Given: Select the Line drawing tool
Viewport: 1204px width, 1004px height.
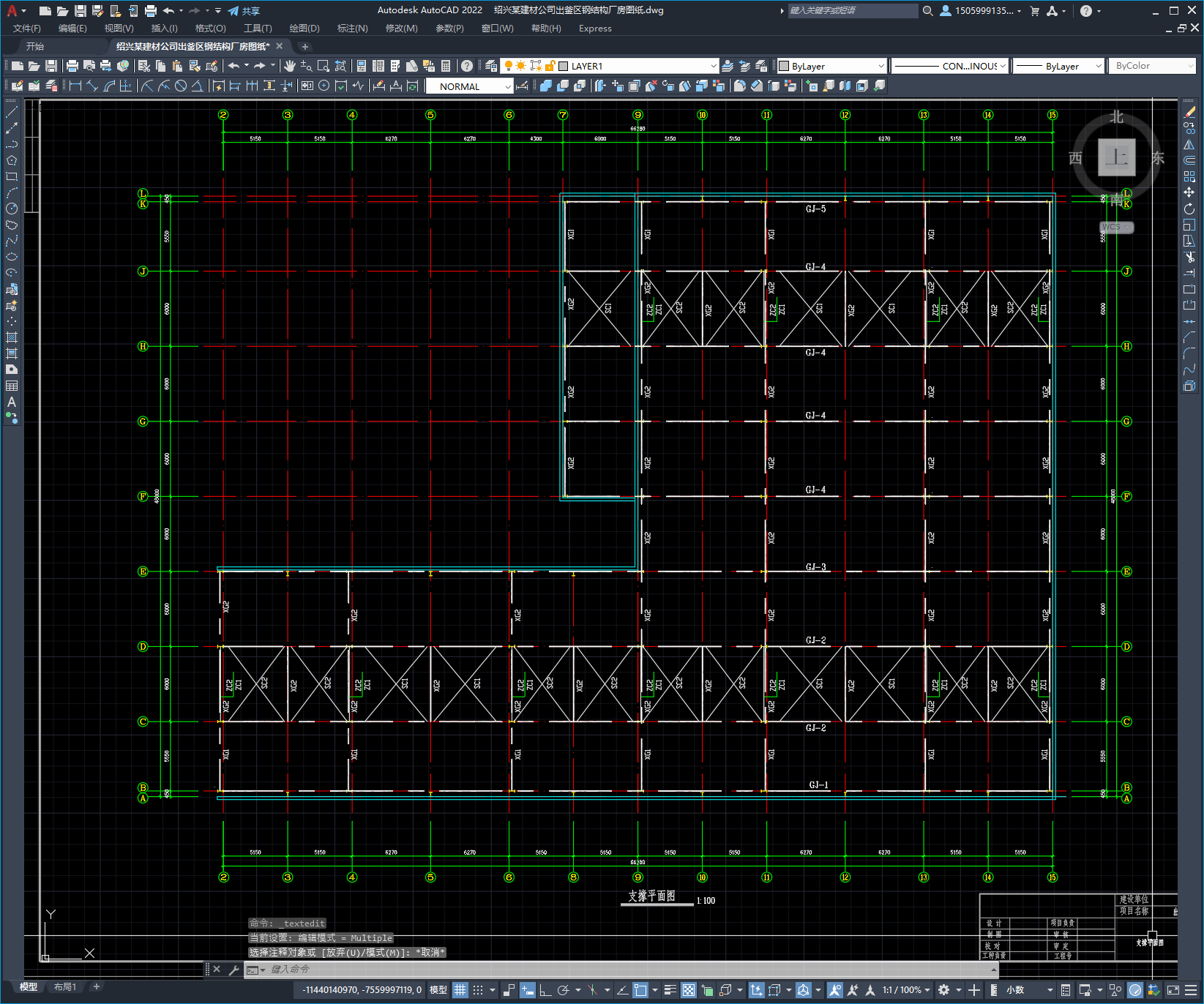Looking at the screenshot, I should 12,112.
